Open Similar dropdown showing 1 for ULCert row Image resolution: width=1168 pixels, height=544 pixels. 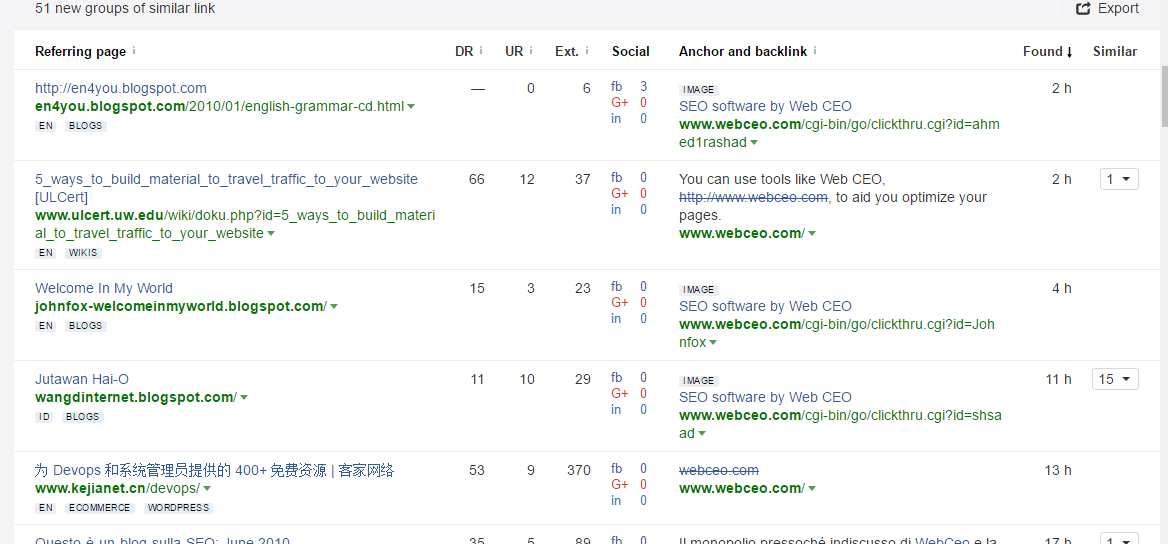coord(1119,179)
